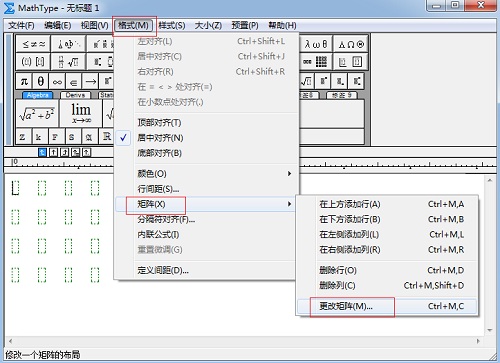Image resolution: width=500 pixels, height=363 pixels.
Task: Insert the right arrow symbol
Action: 90,81
